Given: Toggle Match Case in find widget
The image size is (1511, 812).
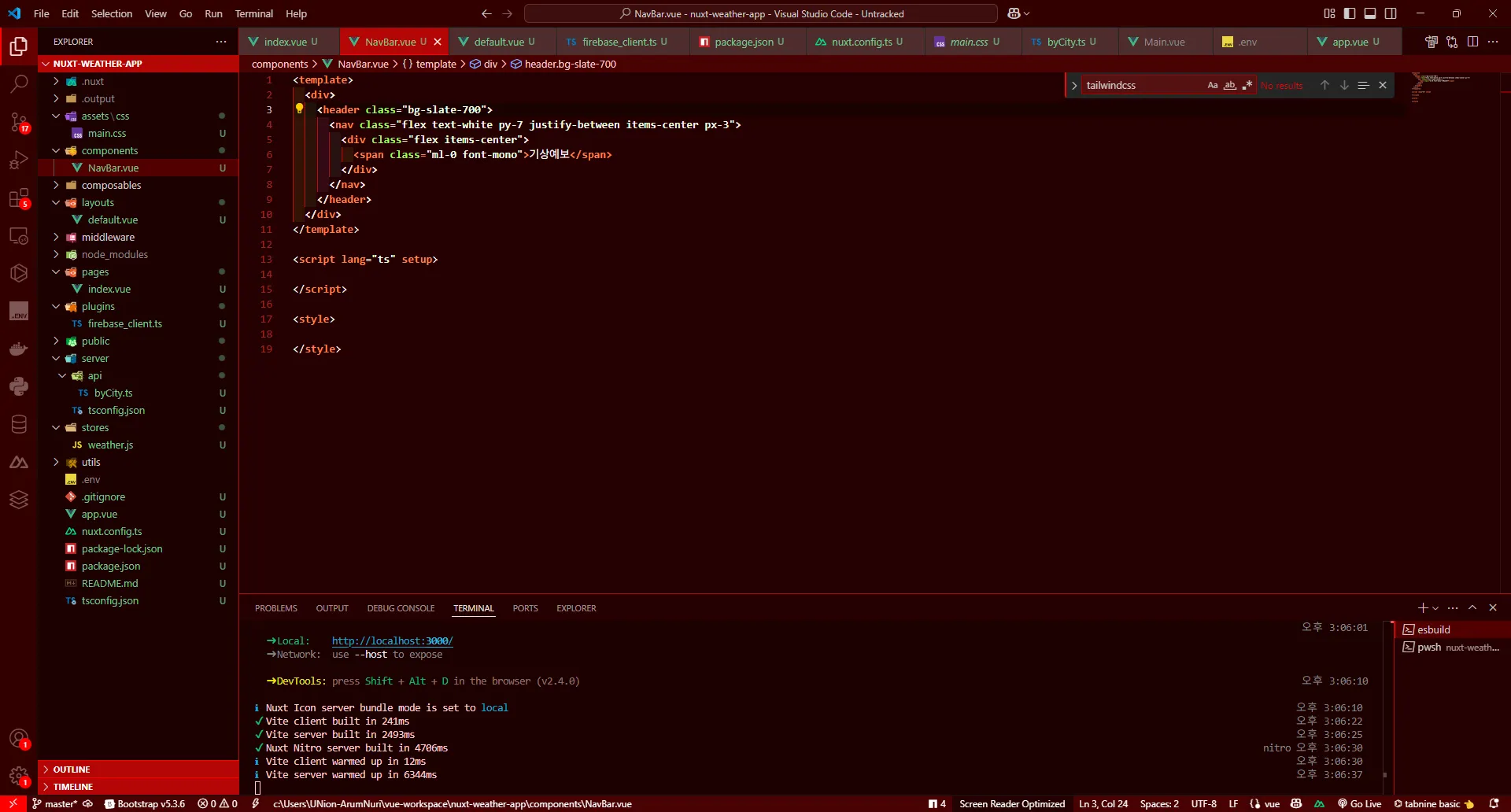Looking at the screenshot, I should pos(1213,85).
